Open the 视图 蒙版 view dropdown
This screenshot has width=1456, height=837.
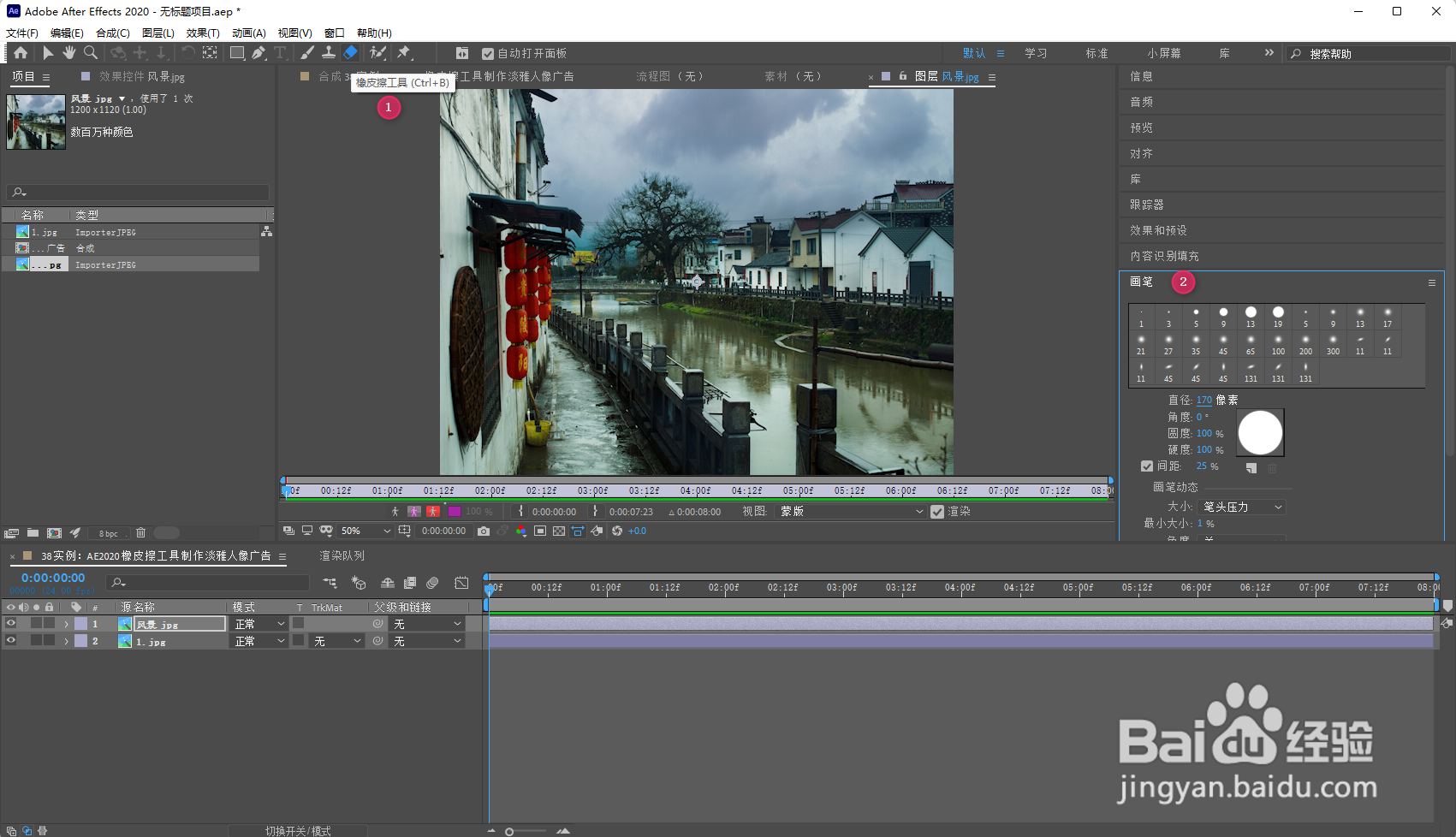point(852,512)
